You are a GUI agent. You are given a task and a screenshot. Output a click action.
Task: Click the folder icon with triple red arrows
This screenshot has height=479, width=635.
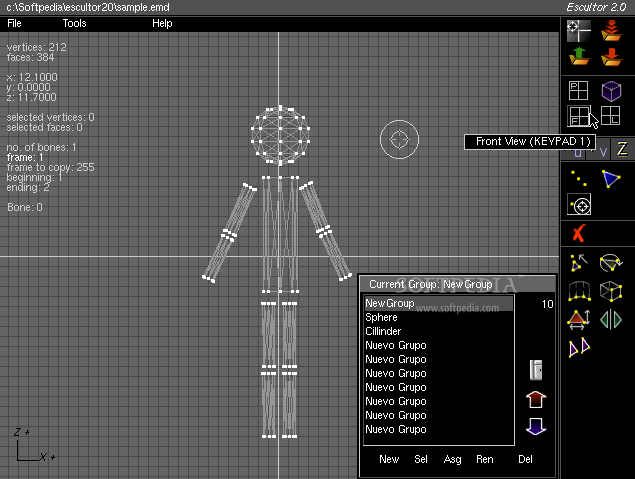click(611, 30)
